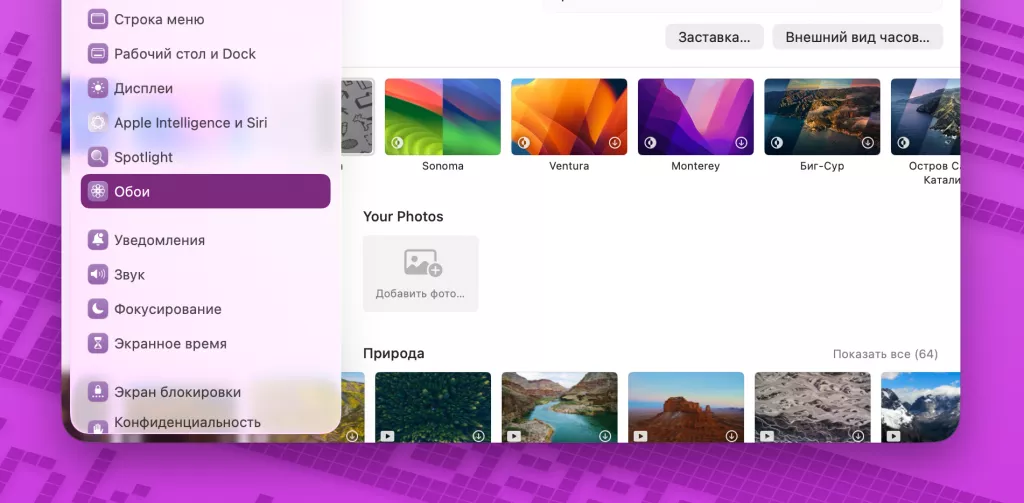1024x503 pixels.
Task: Choose the Monterey wallpaper thumbnail
Action: (x=696, y=117)
